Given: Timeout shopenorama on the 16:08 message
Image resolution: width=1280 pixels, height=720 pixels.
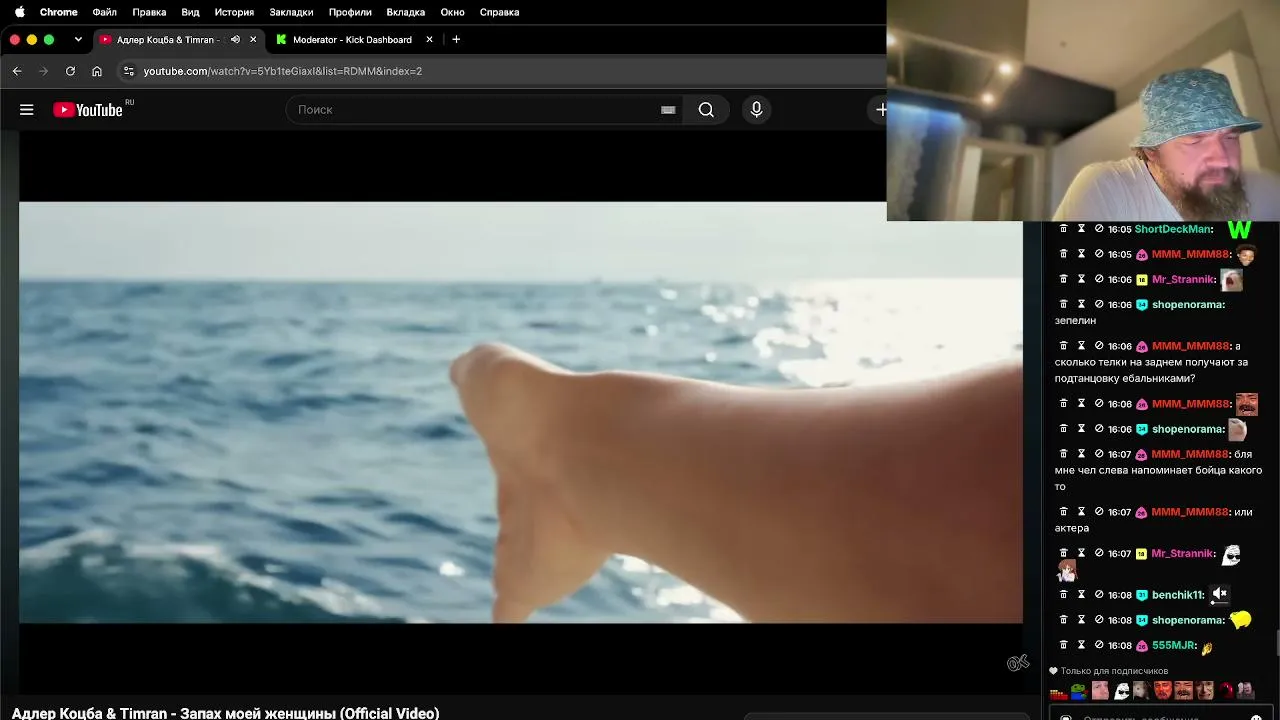Looking at the screenshot, I should coord(1081,620).
